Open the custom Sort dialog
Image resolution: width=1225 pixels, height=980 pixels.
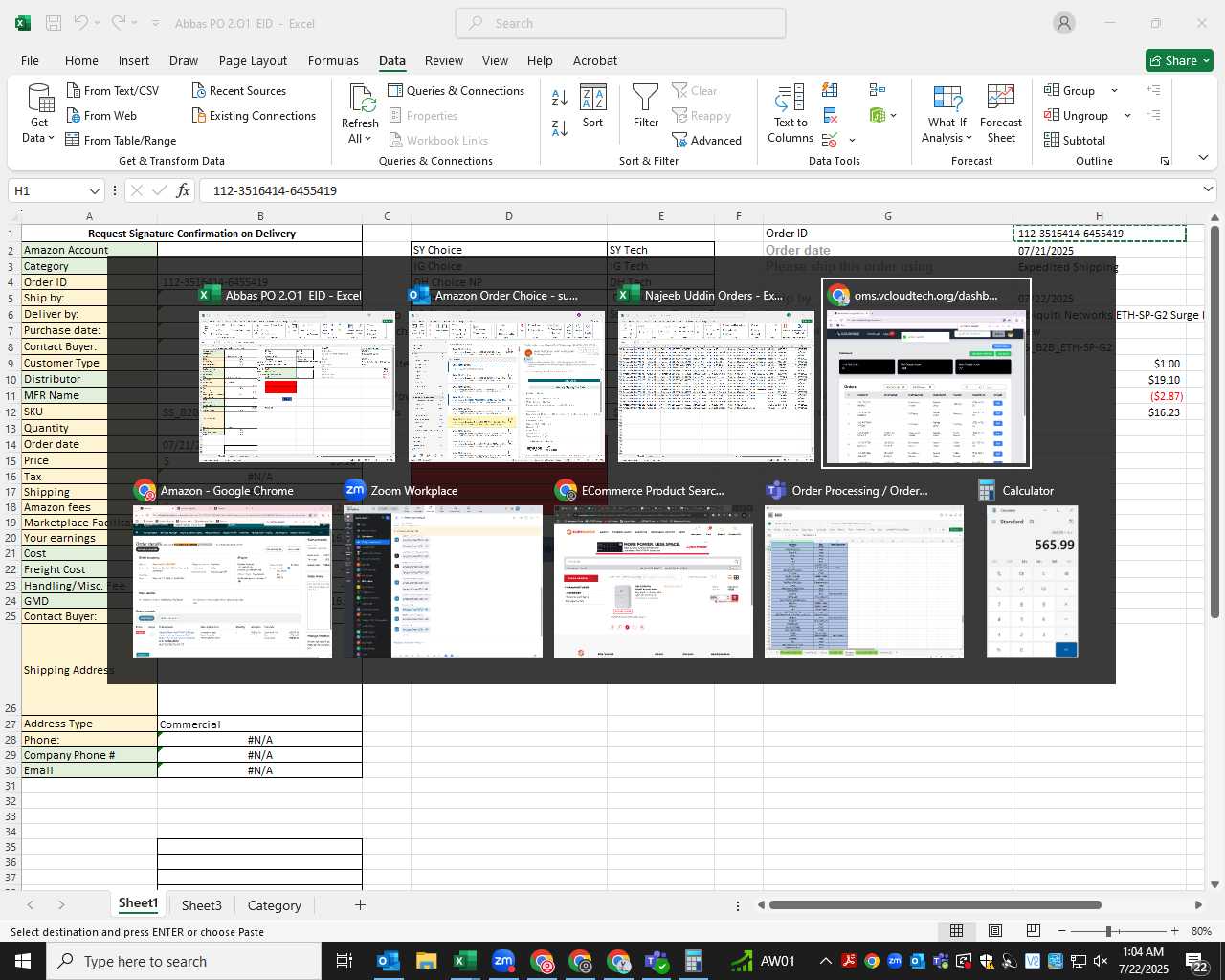pyautogui.click(x=593, y=107)
